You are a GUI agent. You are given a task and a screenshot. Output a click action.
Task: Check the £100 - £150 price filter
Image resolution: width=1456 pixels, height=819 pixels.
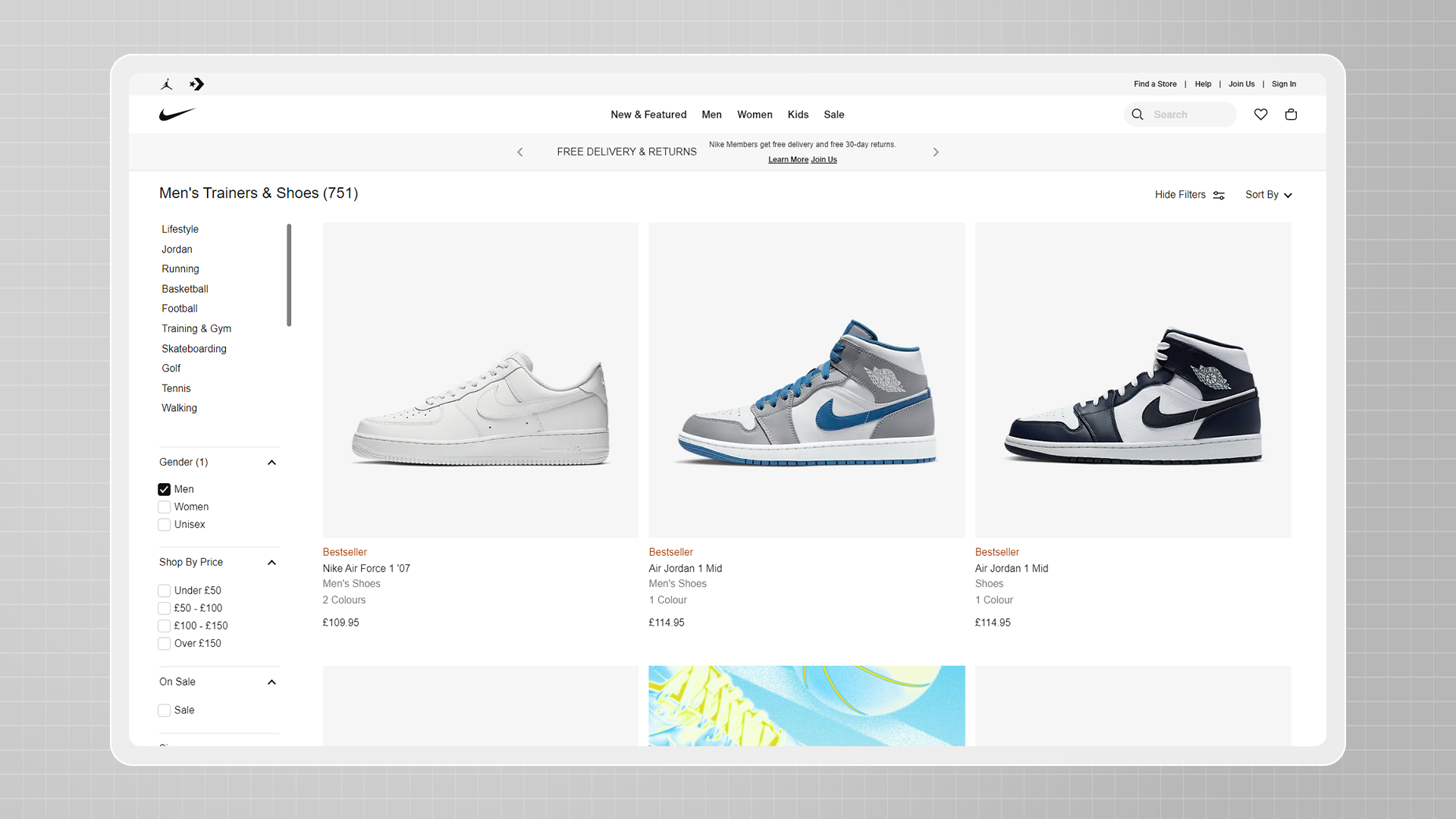[x=165, y=626]
